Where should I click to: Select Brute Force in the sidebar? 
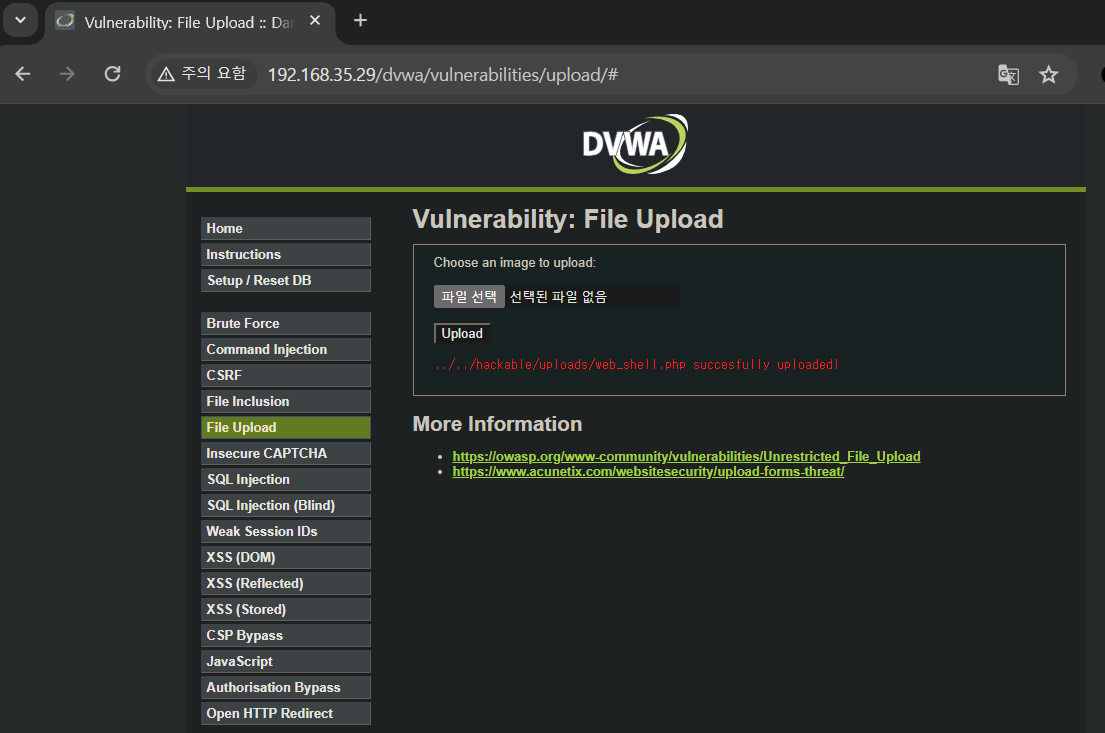(285, 324)
